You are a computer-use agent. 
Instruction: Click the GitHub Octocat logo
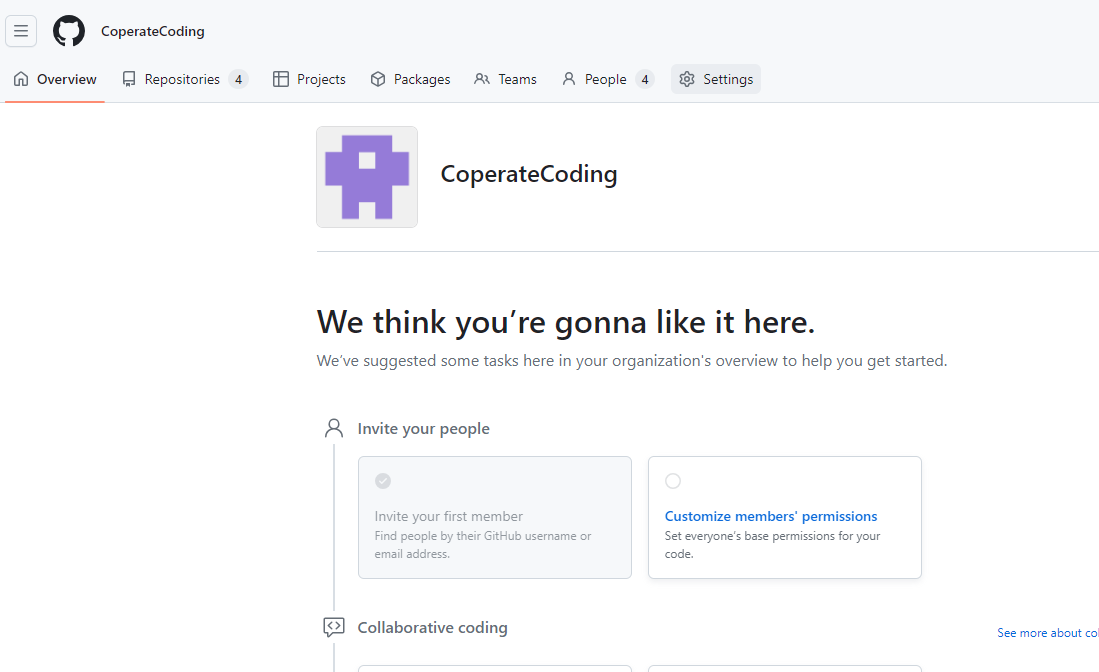(x=69, y=32)
